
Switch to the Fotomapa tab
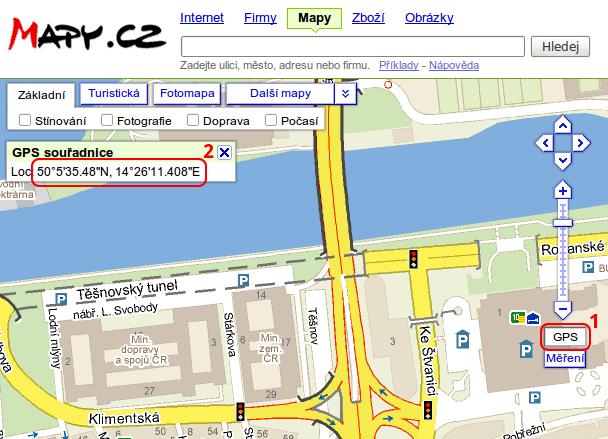click(187, 94)
